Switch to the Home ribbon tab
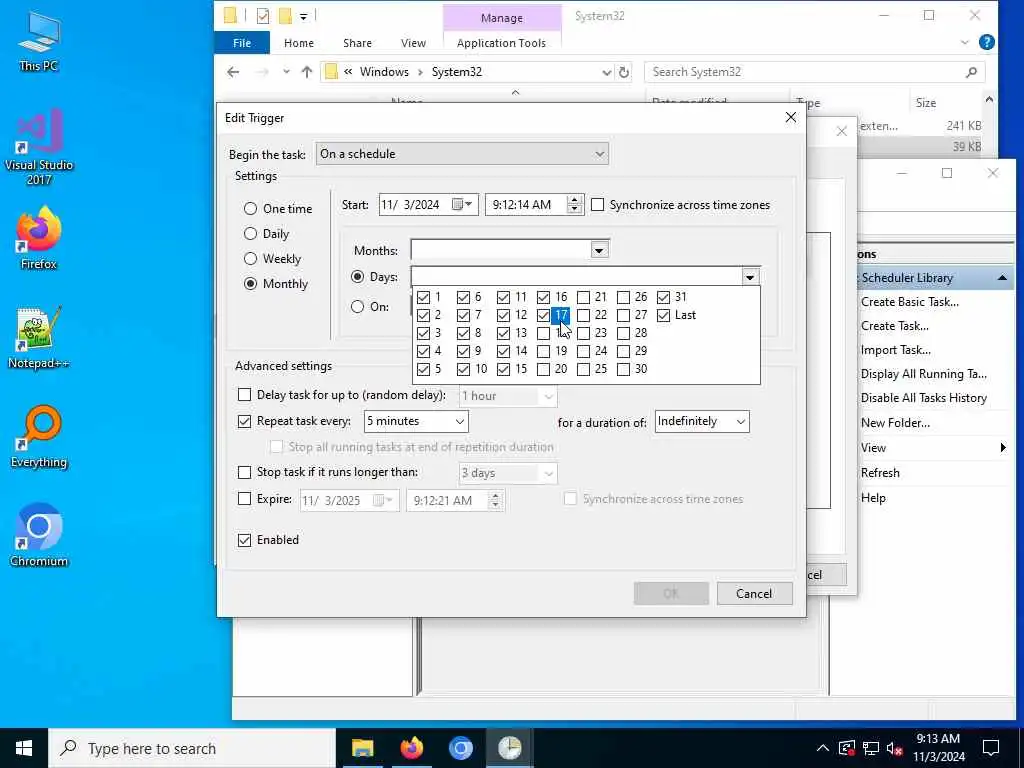Viewport: 1024px width, 768px height. coord(298,43)
